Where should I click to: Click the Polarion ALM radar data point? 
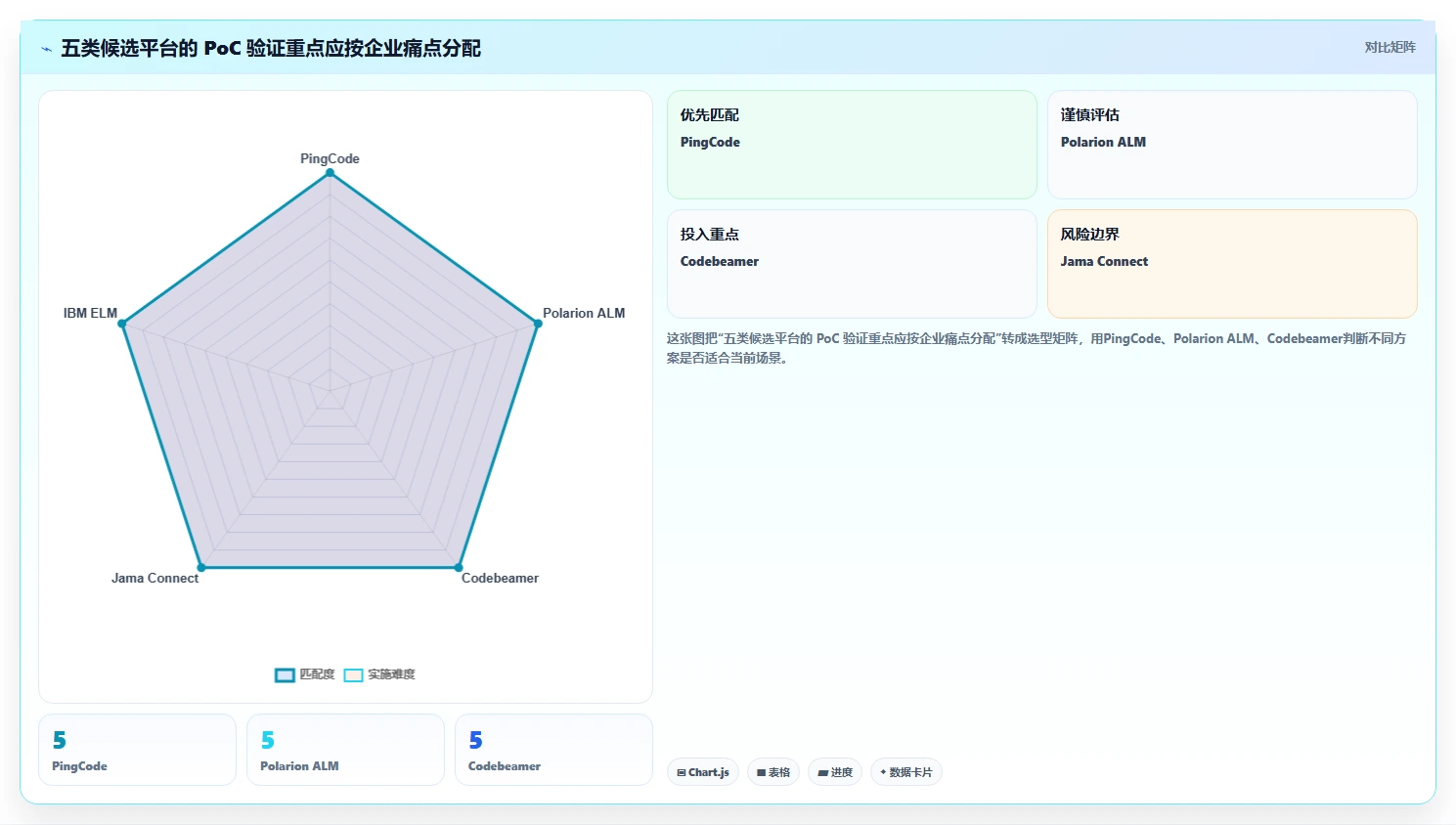coord(537,324)
